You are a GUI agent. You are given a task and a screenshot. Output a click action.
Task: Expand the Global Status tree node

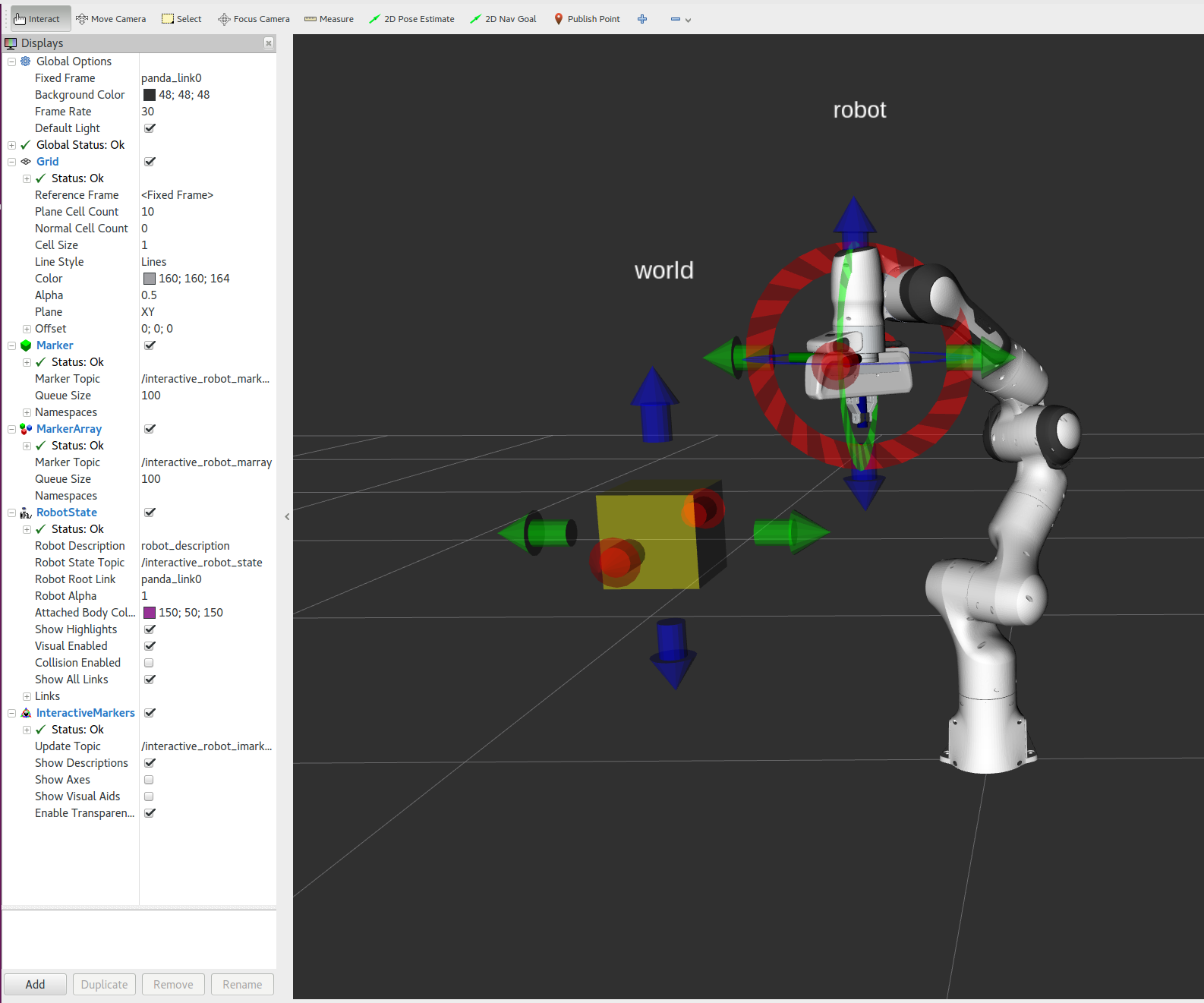coord(11,145)
